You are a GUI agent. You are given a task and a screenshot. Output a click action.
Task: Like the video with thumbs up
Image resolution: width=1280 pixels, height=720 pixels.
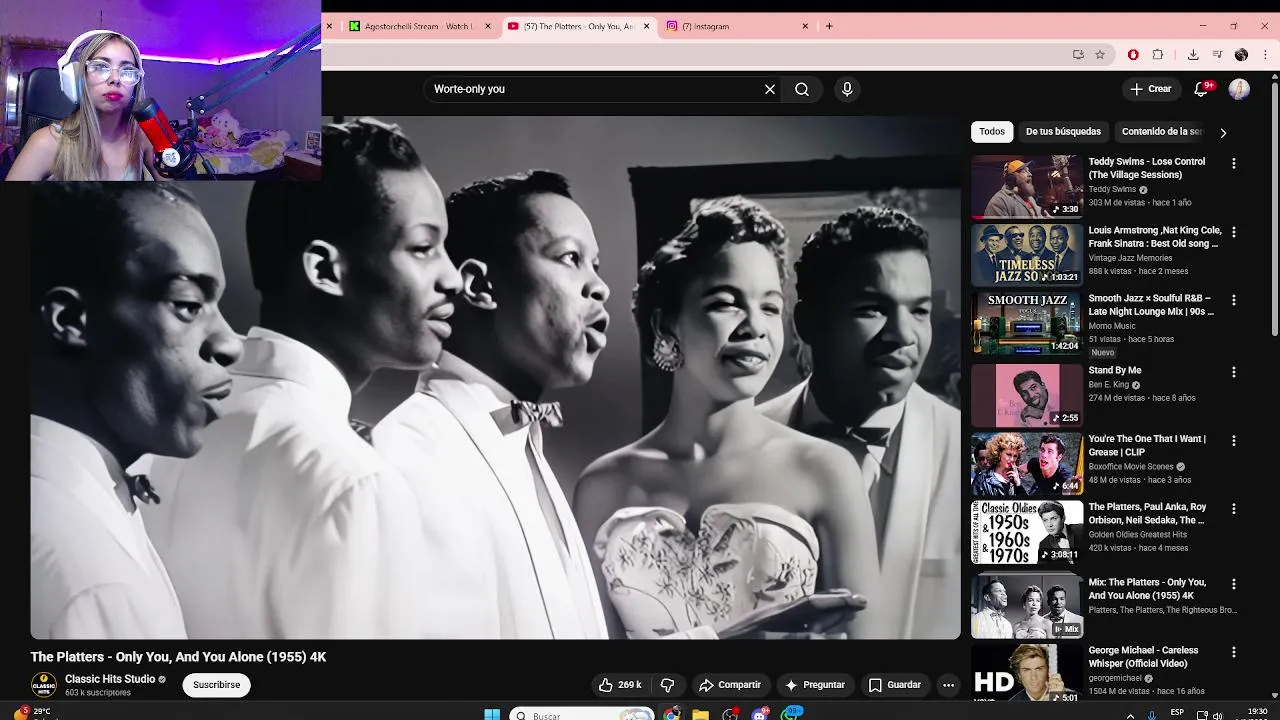(x=620, y=685)
